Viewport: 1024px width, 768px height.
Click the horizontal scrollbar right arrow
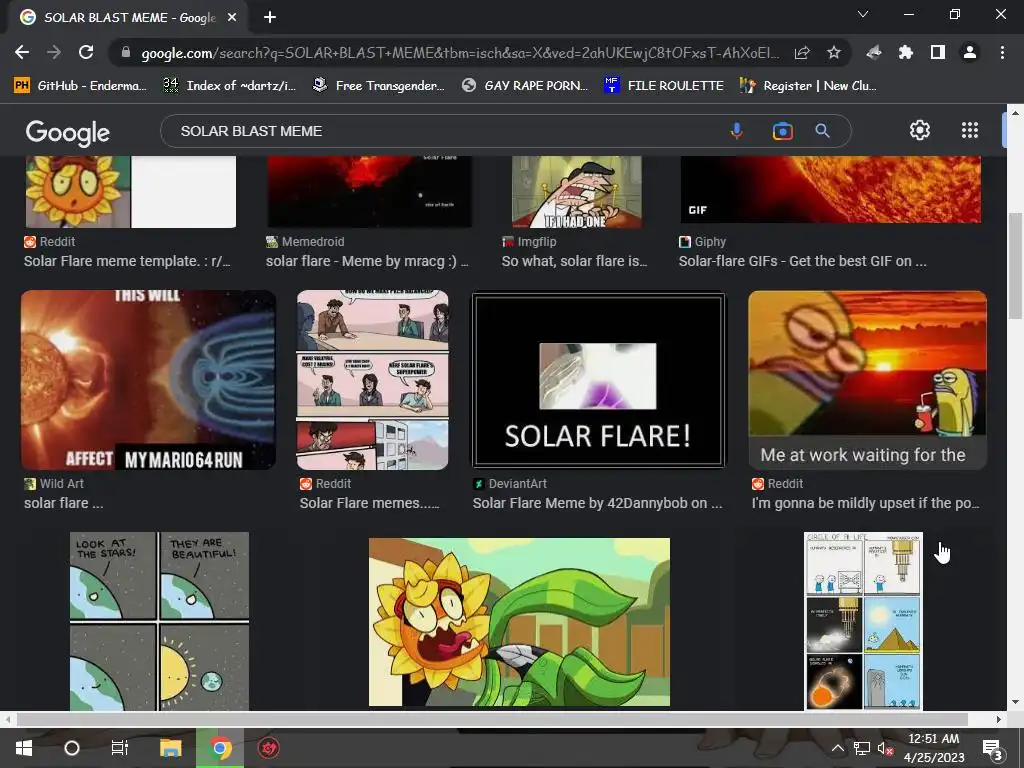[x=999, y=720]
